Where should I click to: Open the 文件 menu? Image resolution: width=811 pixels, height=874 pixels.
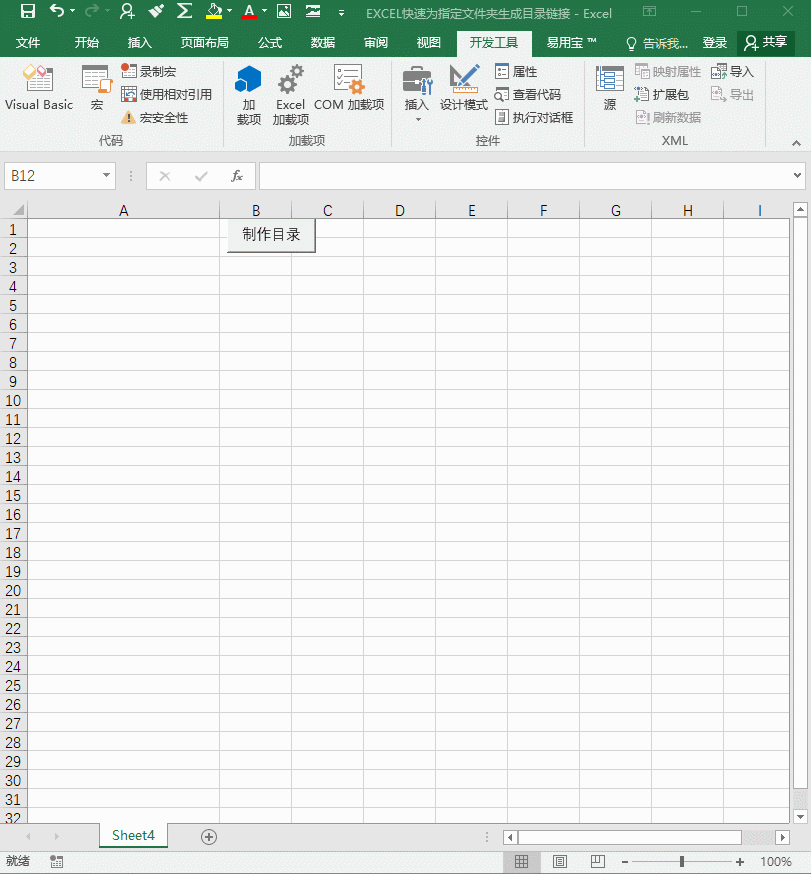tap(28, 42)
